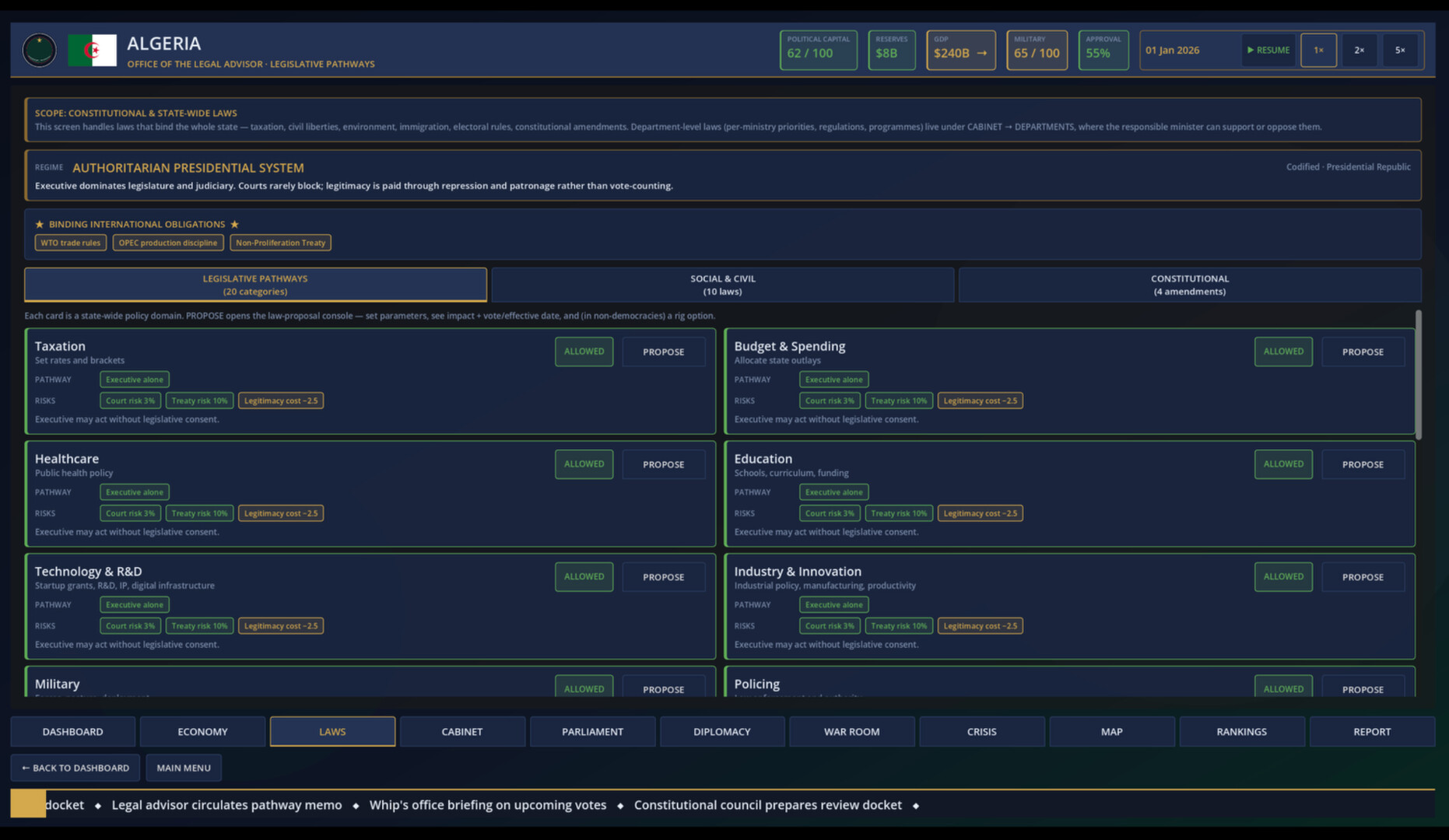Open the War Room screen
Screen dimensions: 1449x840
coord(852,732)
